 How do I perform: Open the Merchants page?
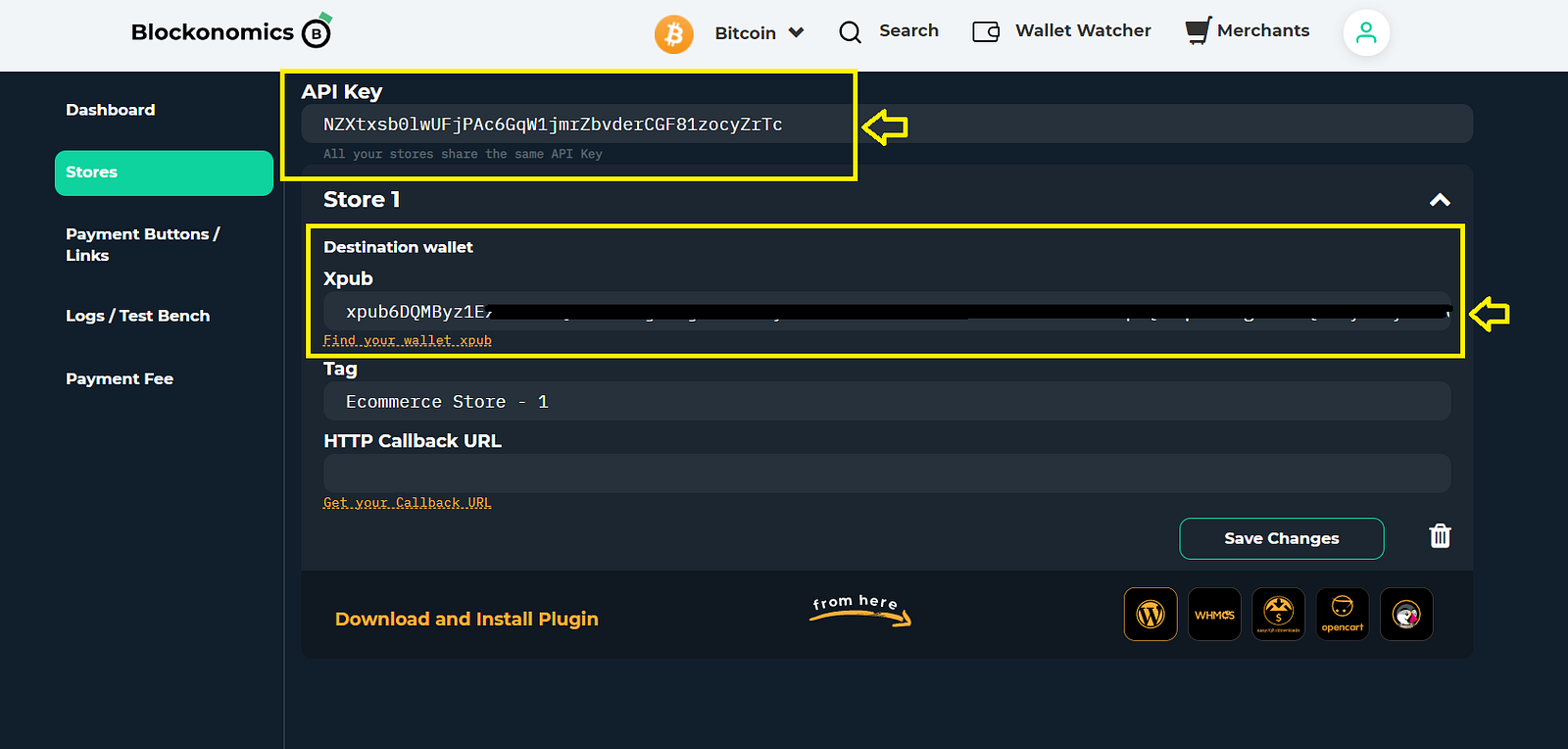(x=1263, y=30)
